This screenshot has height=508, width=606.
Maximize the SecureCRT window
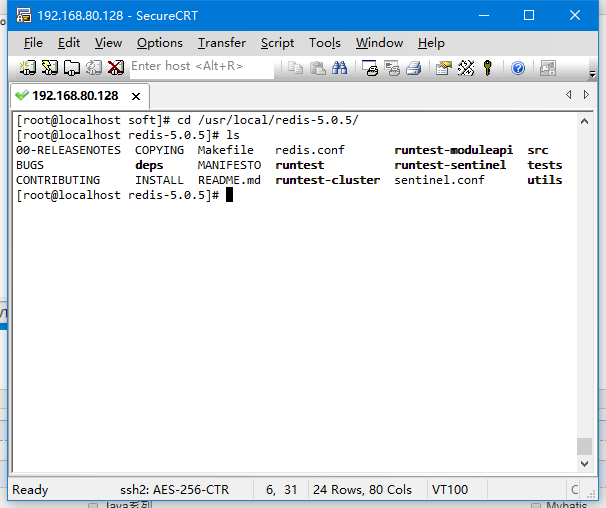pos(529,15)
